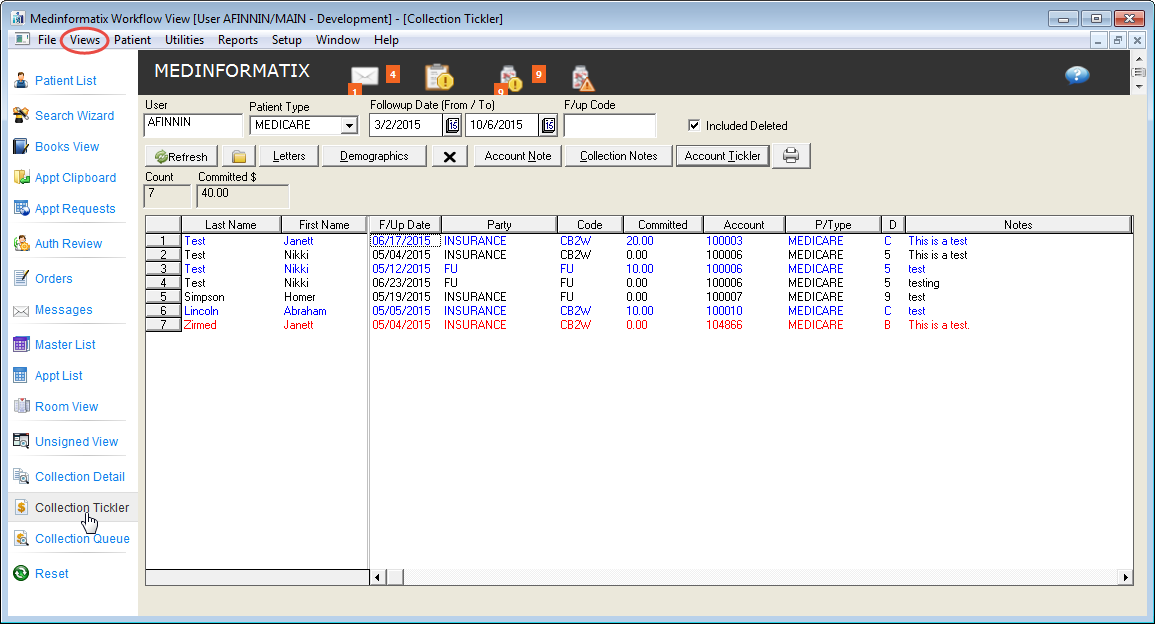1155x624 pixels.
Task: Click the black X delete button
Action: 450,157
